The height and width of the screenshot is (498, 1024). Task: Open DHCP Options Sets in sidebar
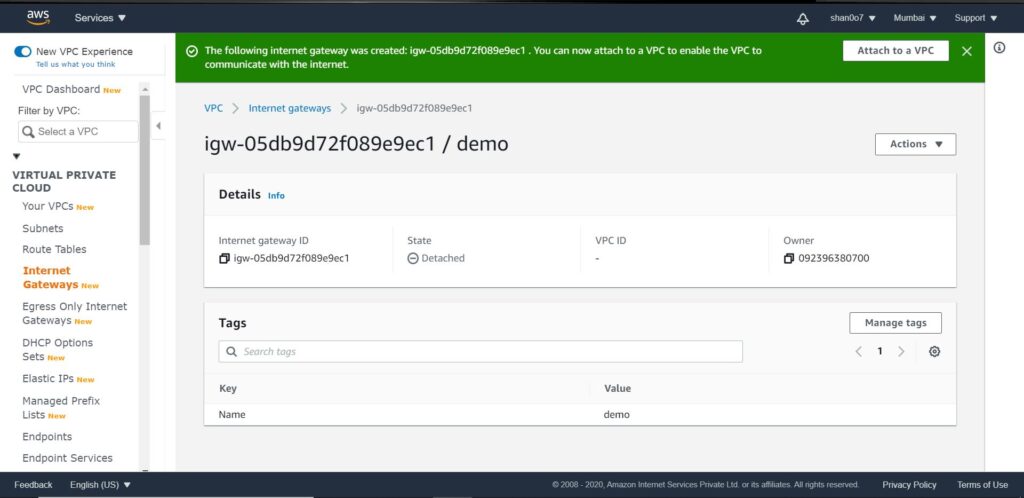point(57,350)
